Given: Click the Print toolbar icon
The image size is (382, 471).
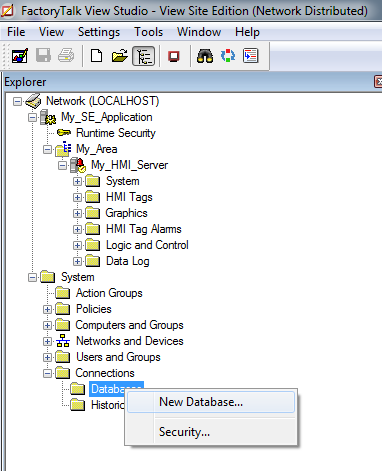Looking at the screenshot, I should click(66, 56).
